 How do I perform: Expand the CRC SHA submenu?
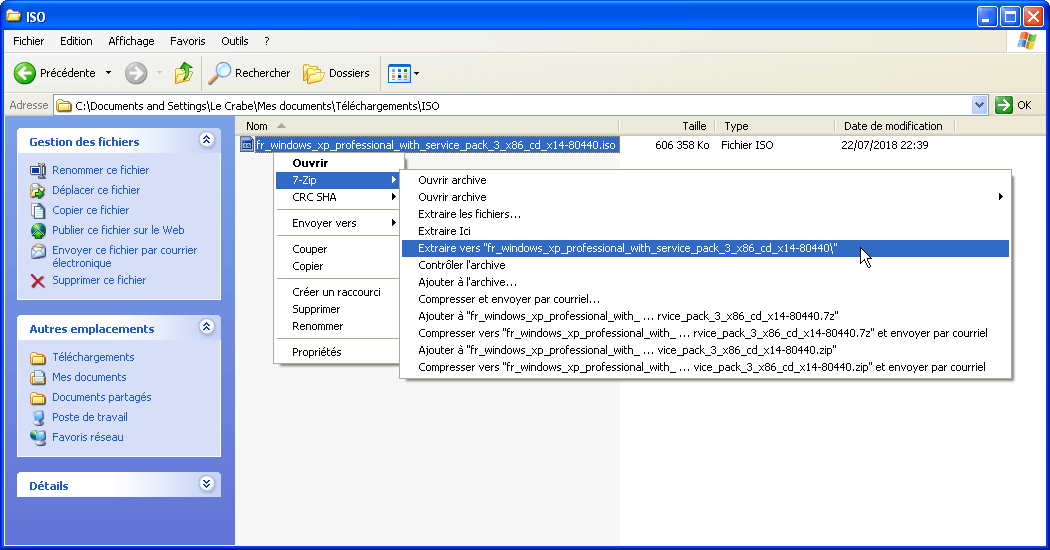click(337, 197)
